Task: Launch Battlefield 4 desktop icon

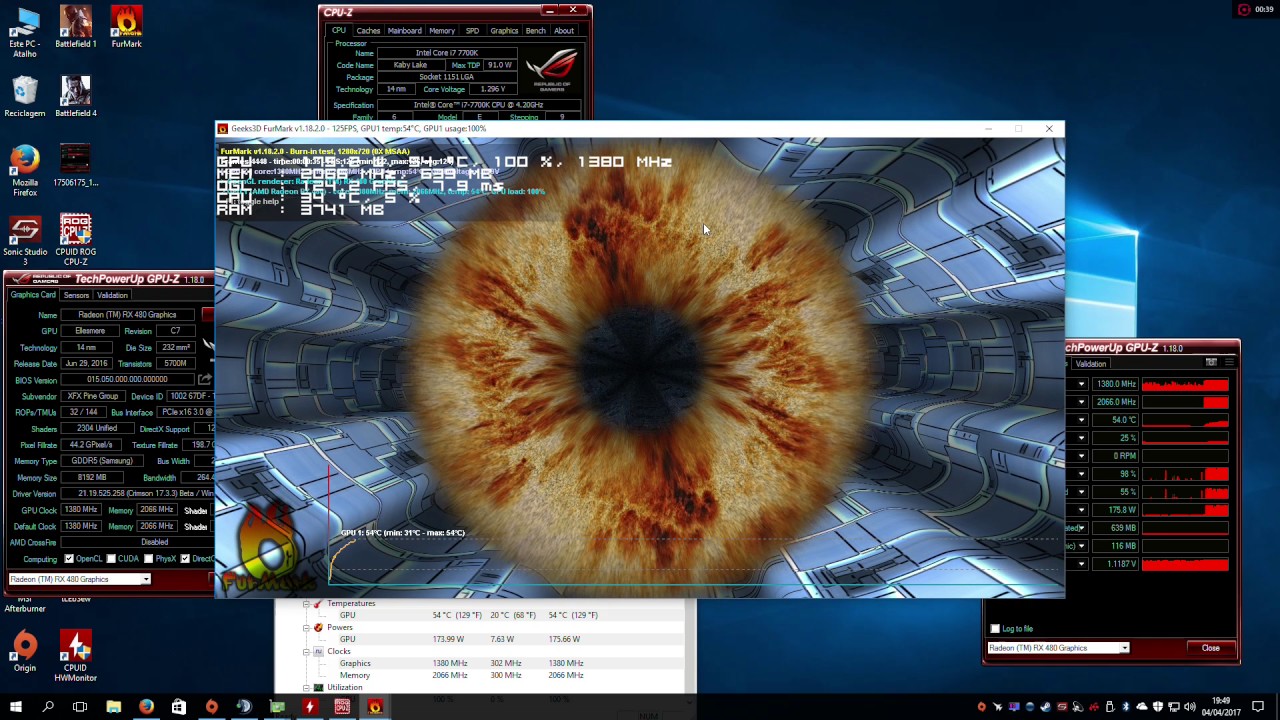Action: [76, 97]
